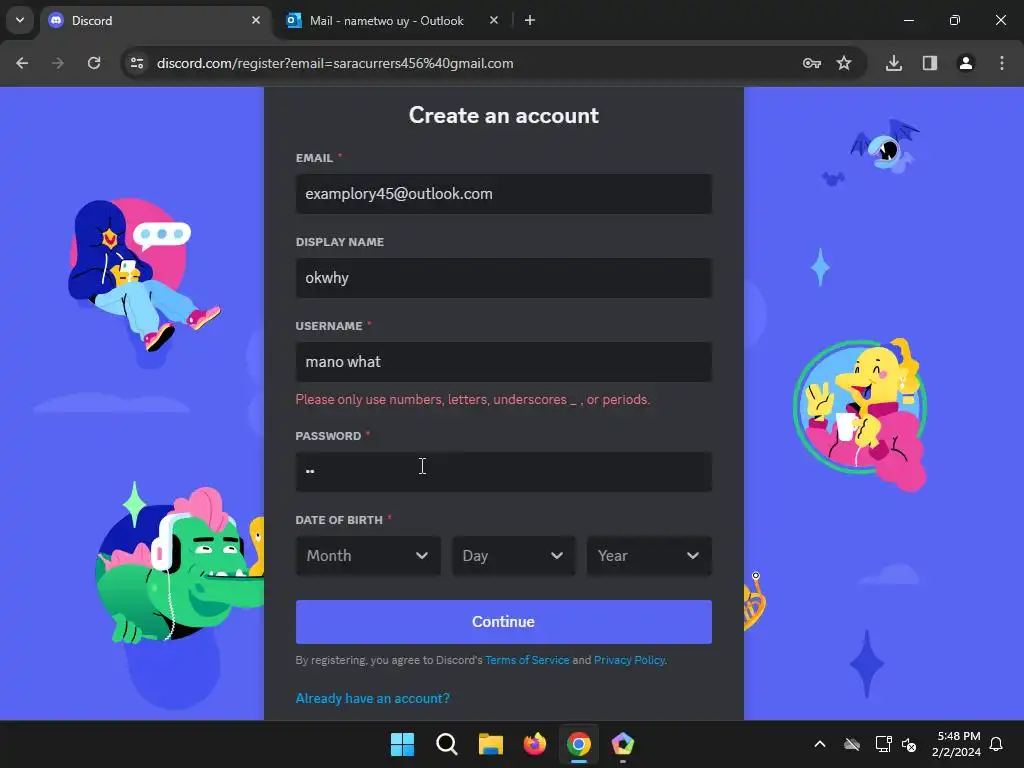Click the address bar URL
The height and width of the screenshot is (768, 1024).
[x=335, y=63]
